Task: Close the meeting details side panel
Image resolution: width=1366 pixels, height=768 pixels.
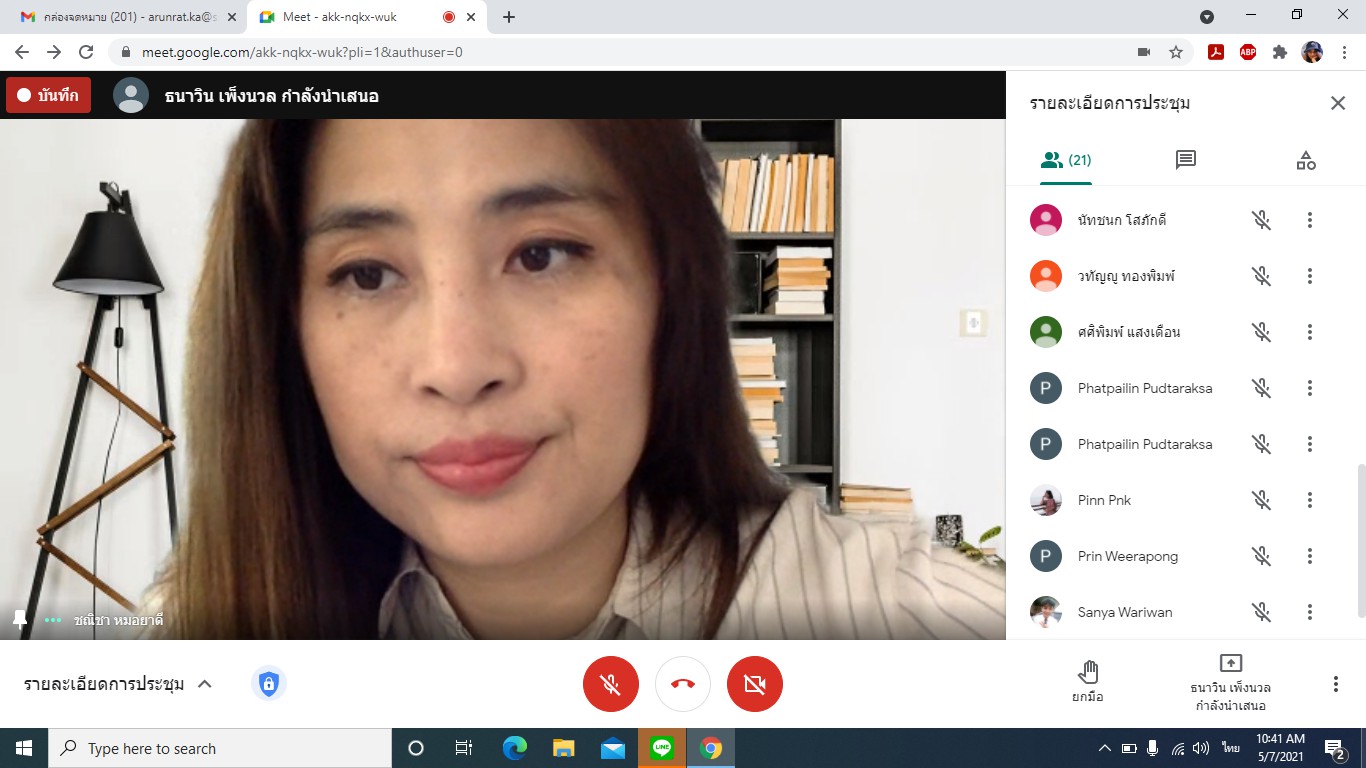Action: 1337,103
